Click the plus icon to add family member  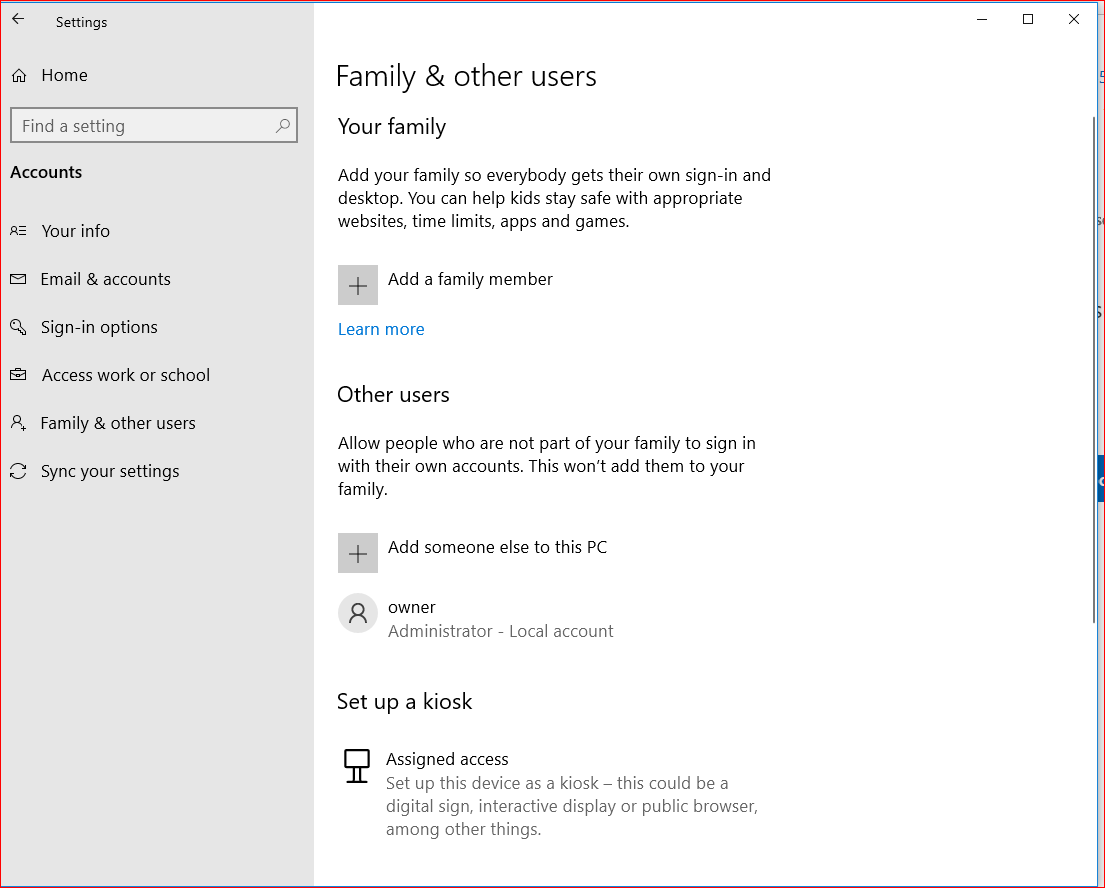tap(357, 284)
